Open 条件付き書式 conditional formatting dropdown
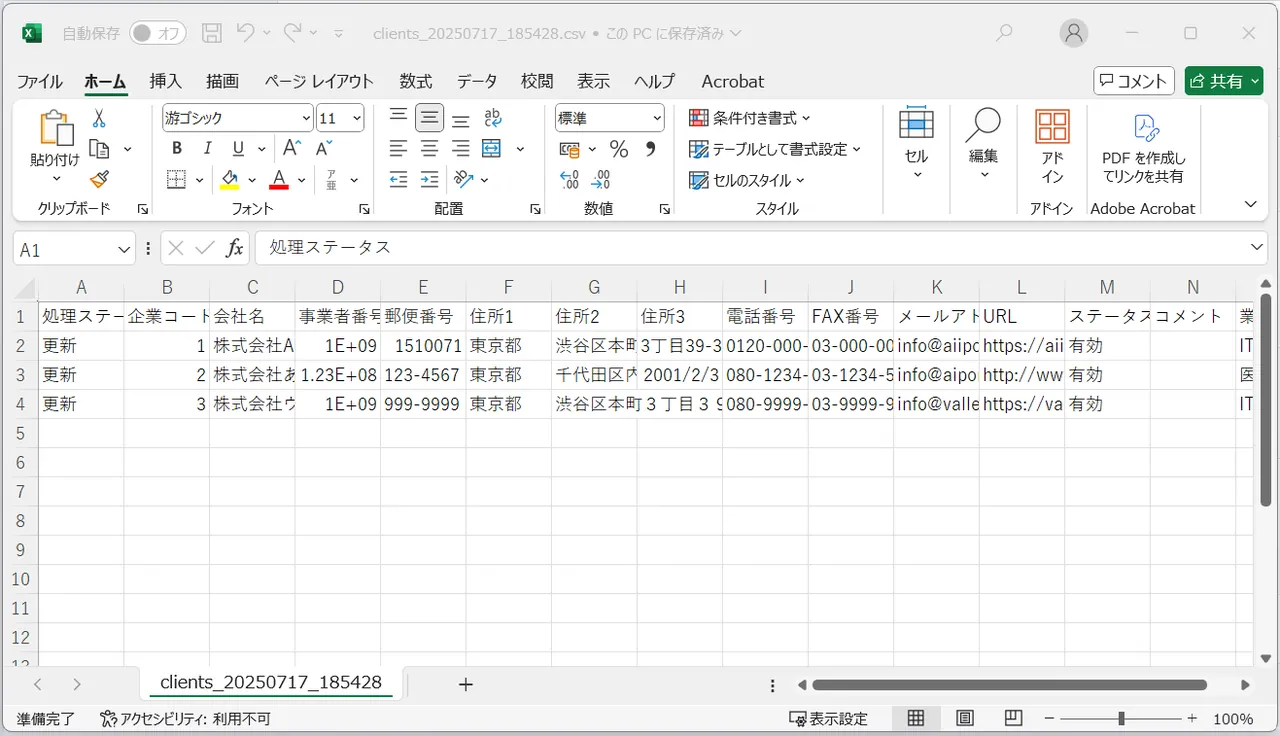The height and width of the screenshot is (736, 1280). (749, 118)
